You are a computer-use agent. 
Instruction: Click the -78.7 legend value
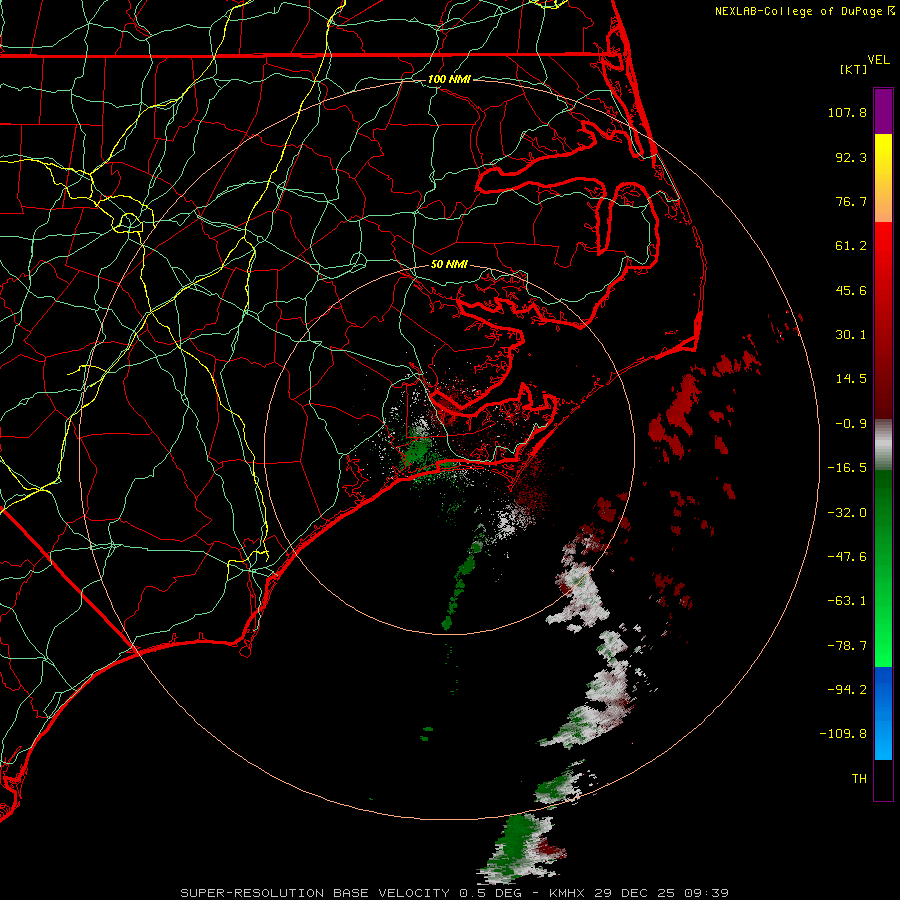[x=847, y=646]
